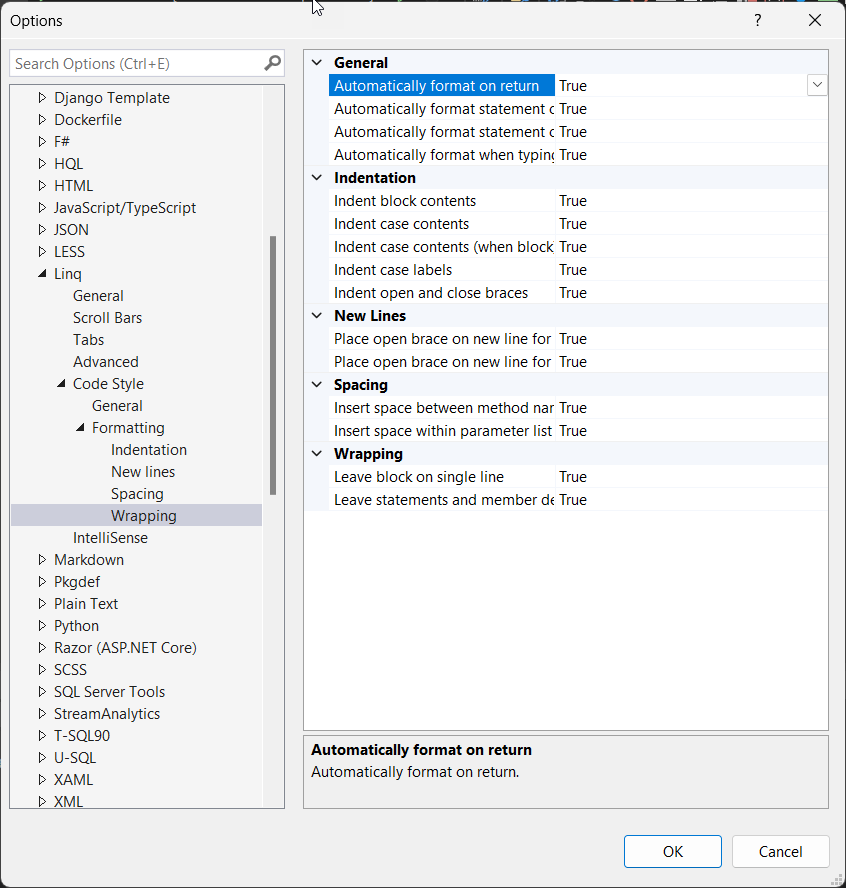Expand the JavaScript/TypeScript options node
The image size is (846, 888).
tap(44, 207)
